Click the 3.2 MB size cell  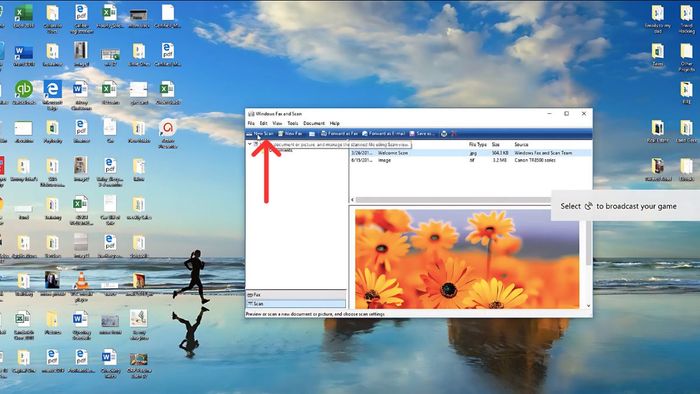[x=501, y=160]
